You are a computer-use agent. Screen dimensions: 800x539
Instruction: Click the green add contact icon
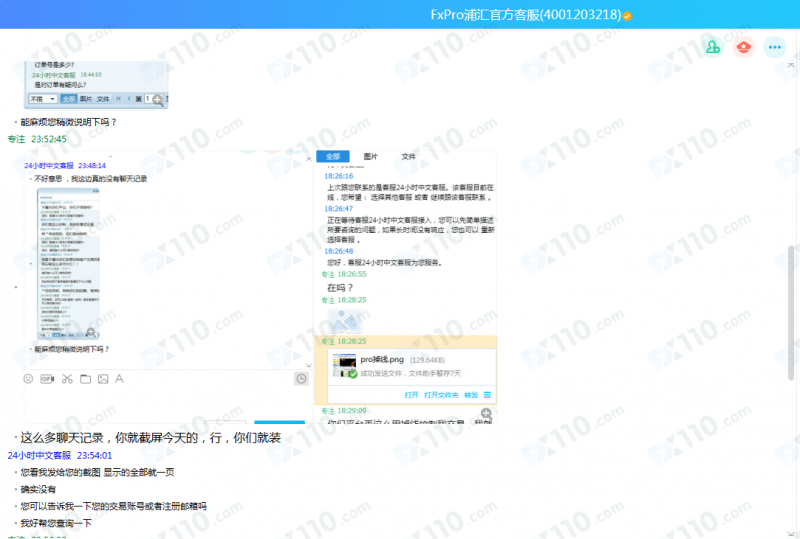711,47
